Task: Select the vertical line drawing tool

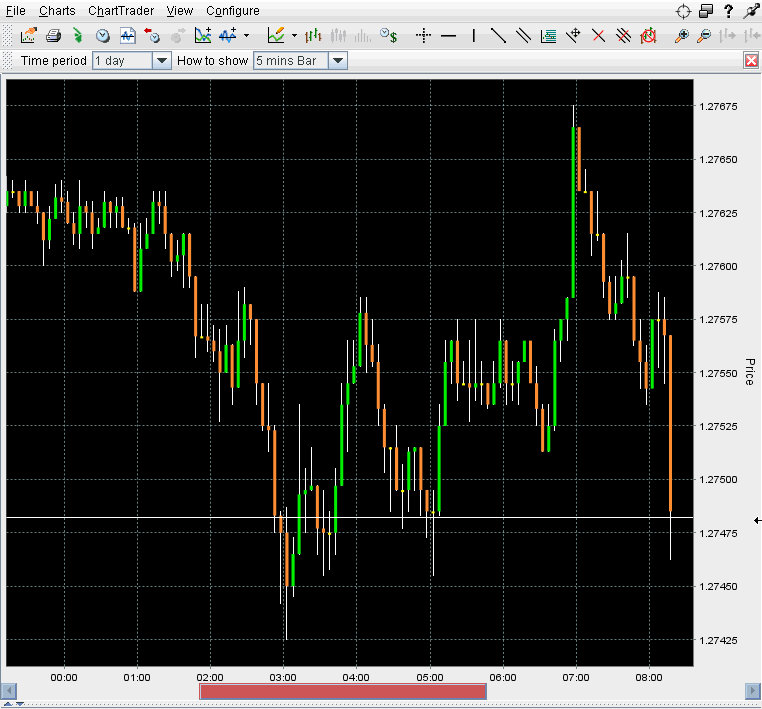Action: [x=474, y=35]
